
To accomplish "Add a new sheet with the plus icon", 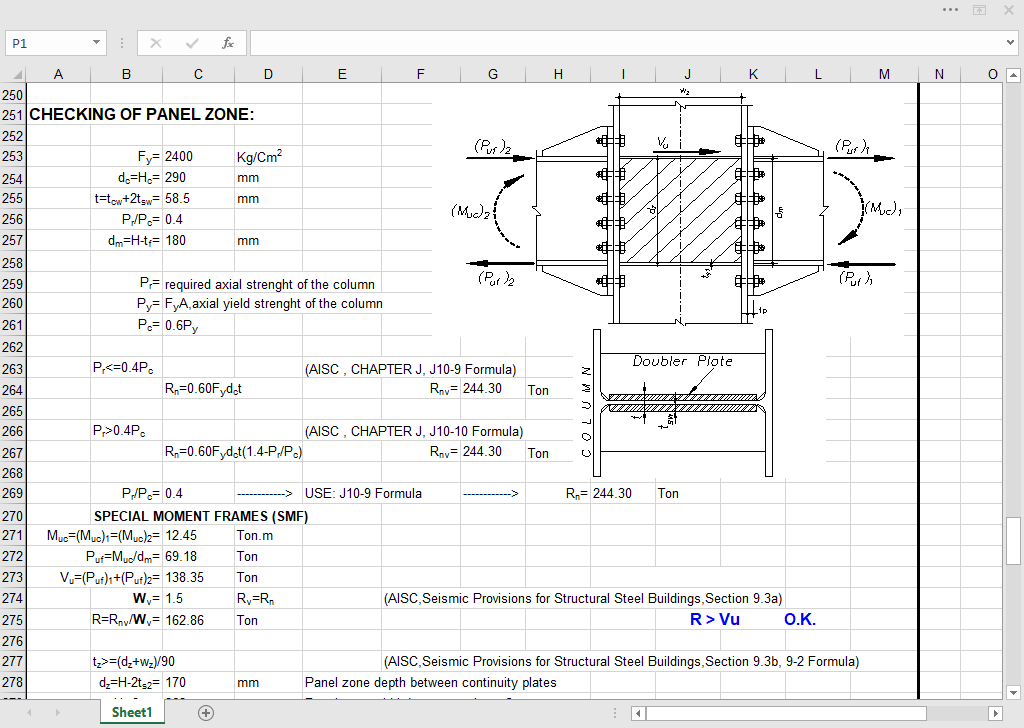I will tap(206, 713).
